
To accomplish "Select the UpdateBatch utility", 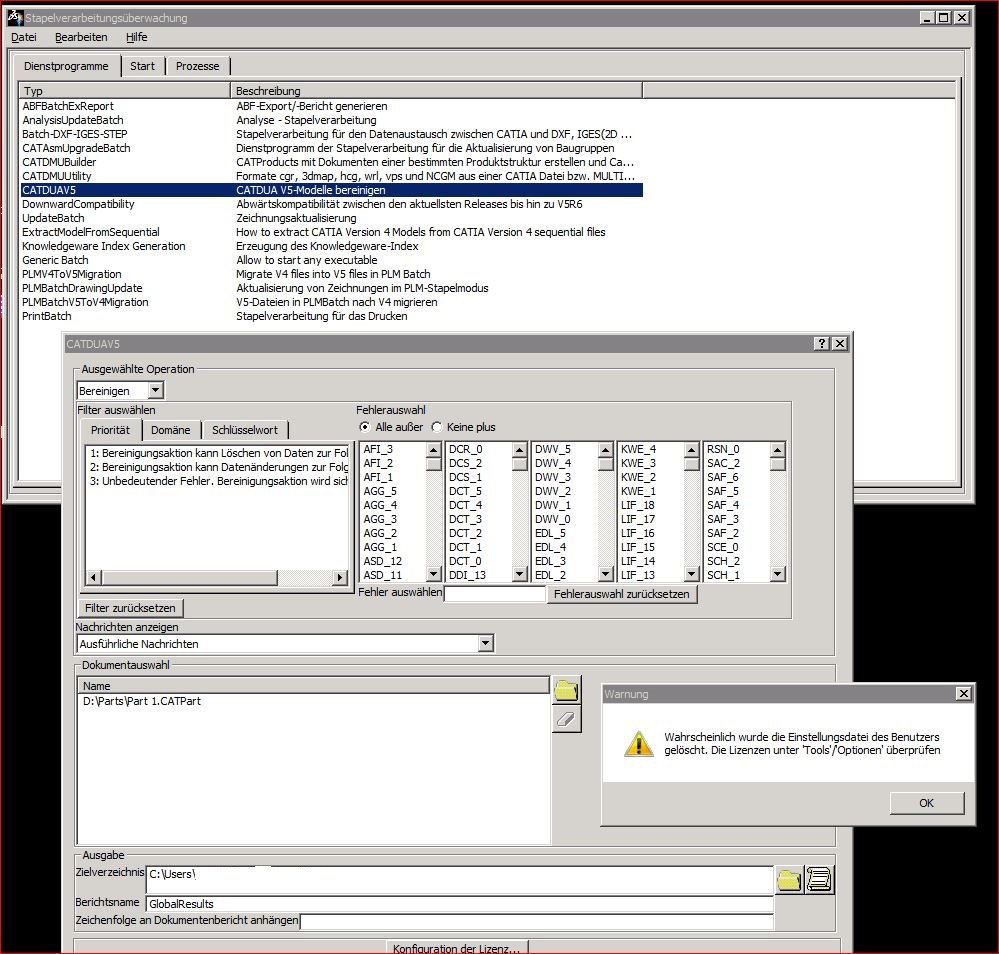I will click(331, 218).
